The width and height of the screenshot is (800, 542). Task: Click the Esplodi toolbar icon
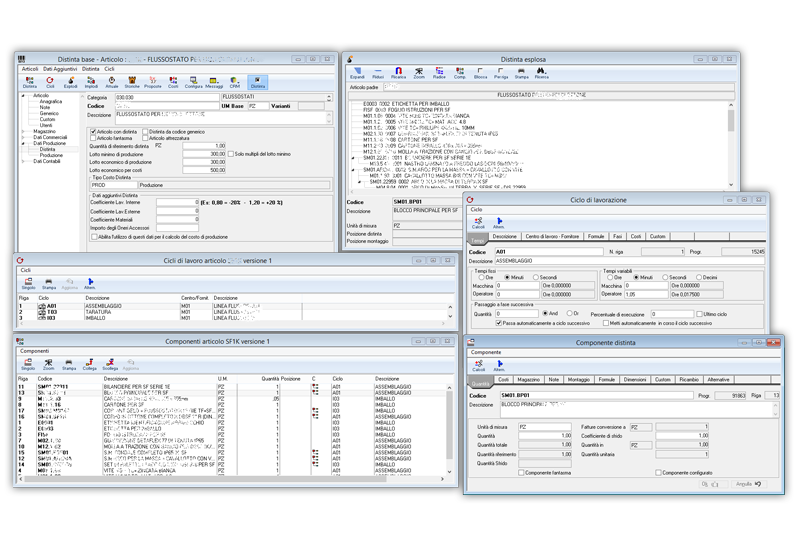click(70, 82)
